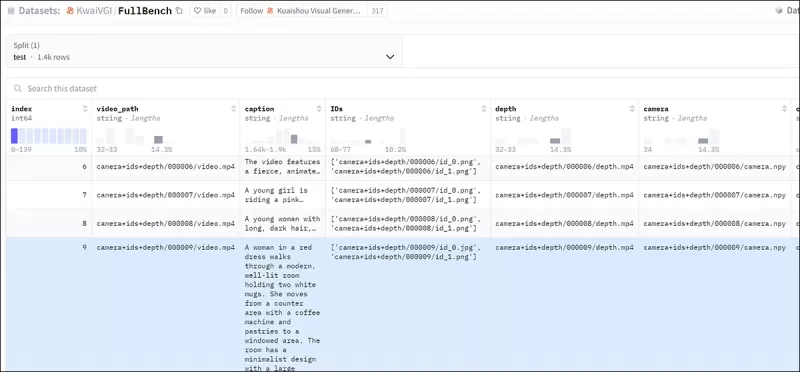Select the index 0-139 histogram bar
The image size is (800, 372).
[14, 136]
